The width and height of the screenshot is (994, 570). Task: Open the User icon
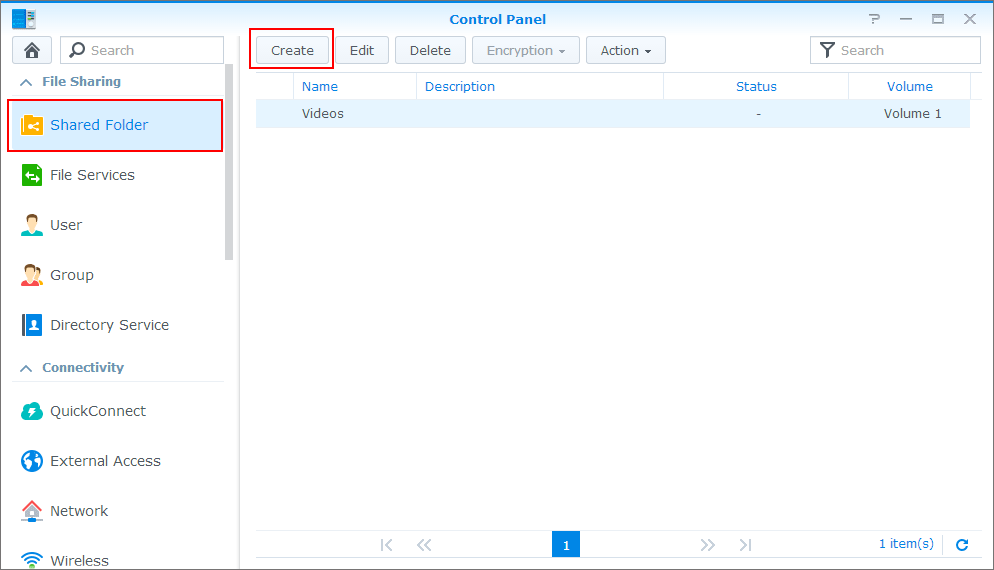coord(32,225)
